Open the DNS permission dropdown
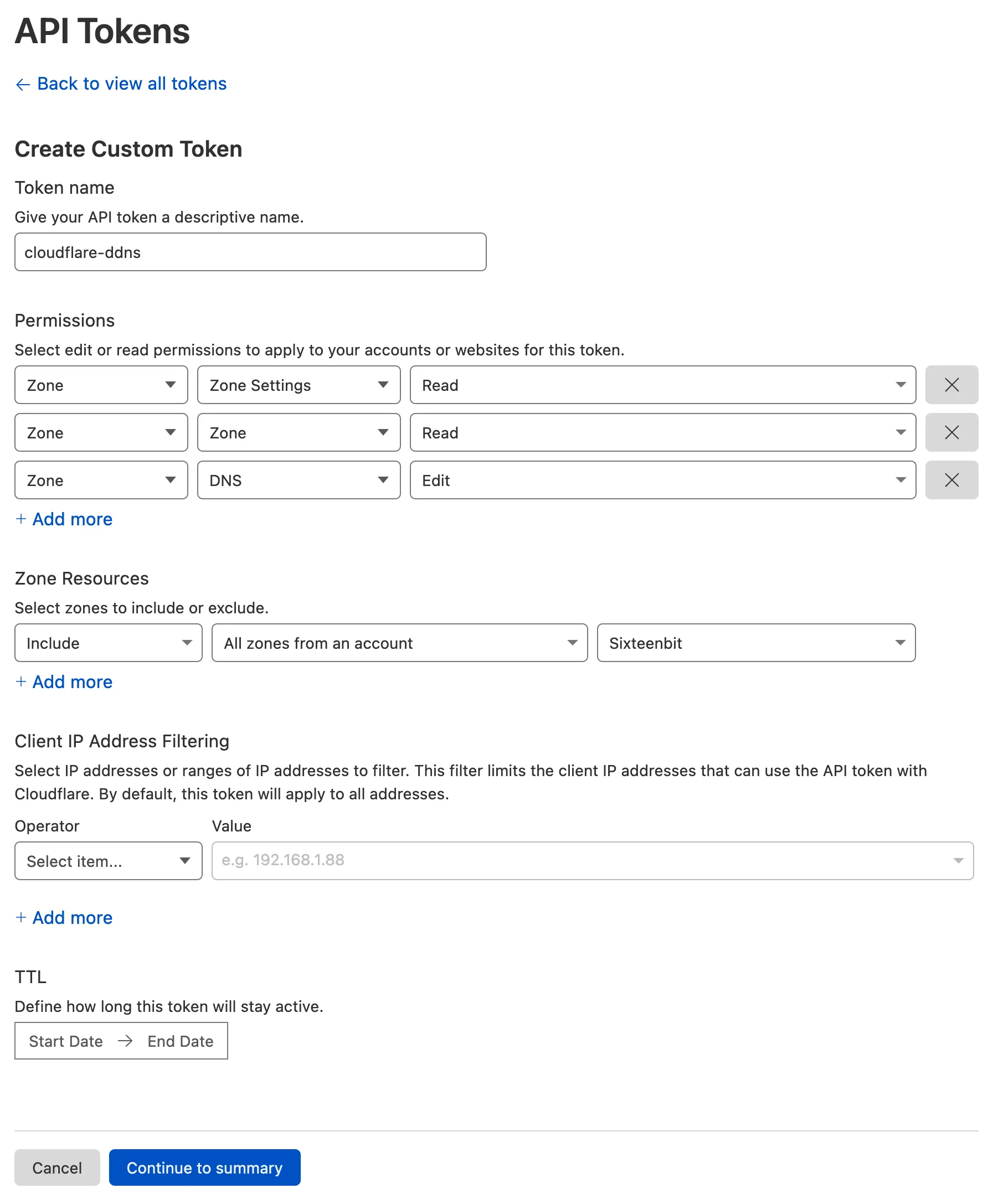 [x=299, y=480]
